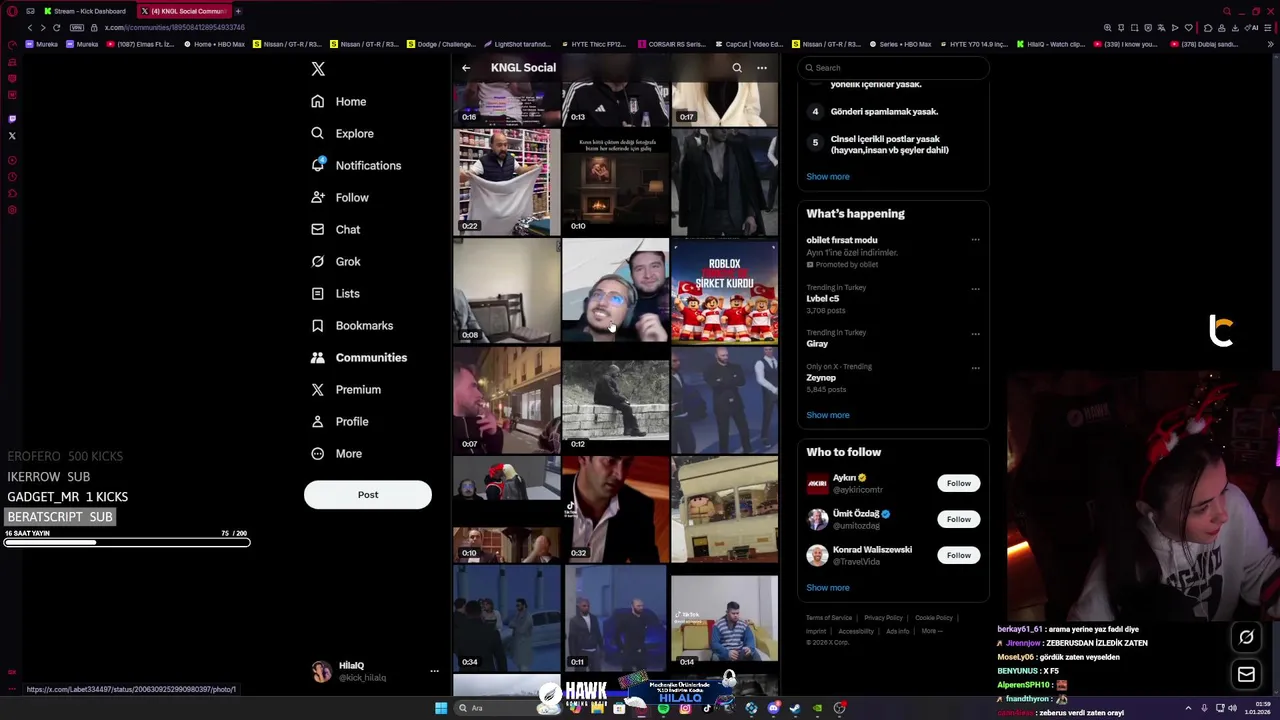Expand community rules with Show more
The height and width of the screenshot is (720, 1280).
pyautogui.click(x=828, y=176)
